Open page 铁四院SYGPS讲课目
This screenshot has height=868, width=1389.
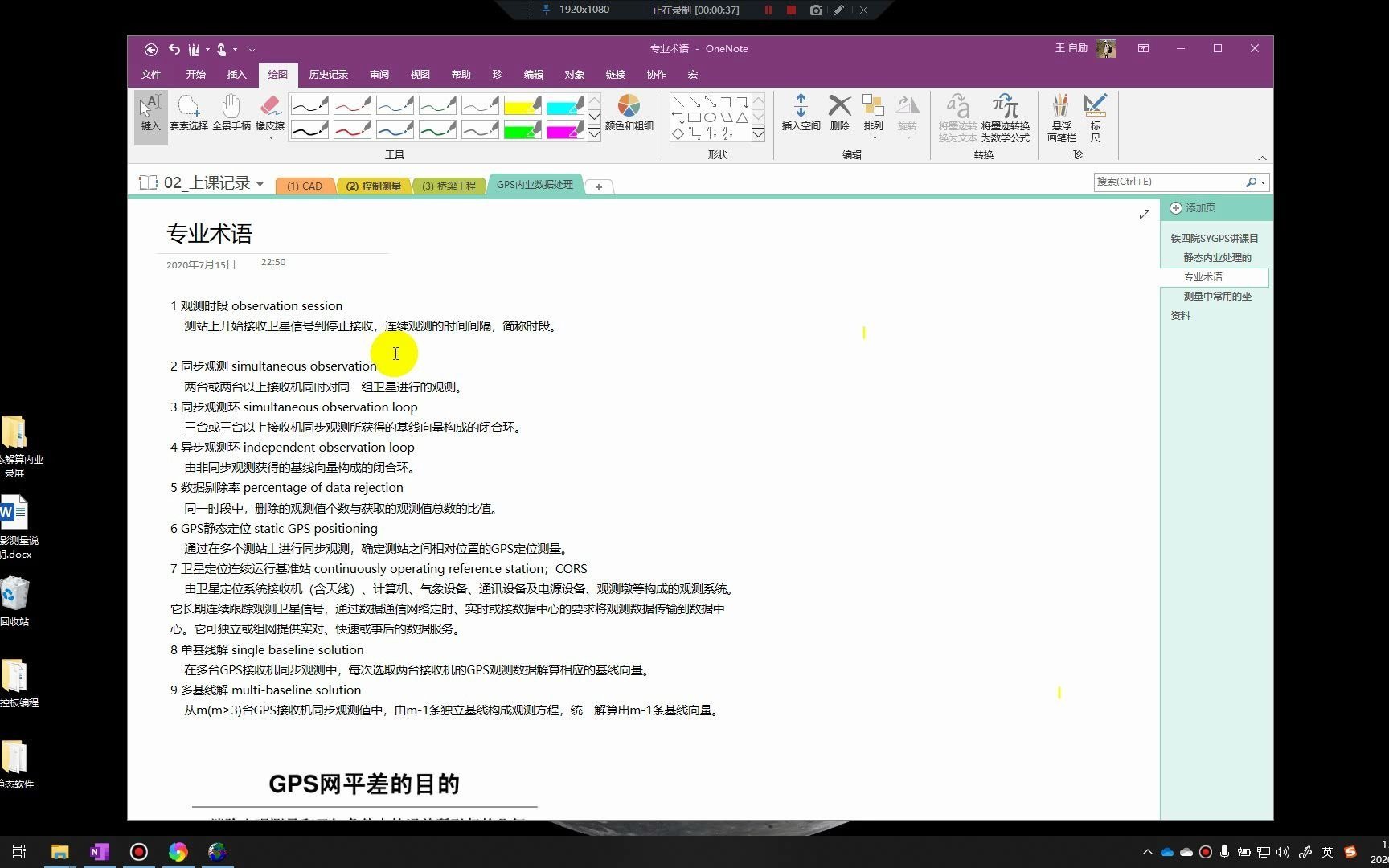1215,239
